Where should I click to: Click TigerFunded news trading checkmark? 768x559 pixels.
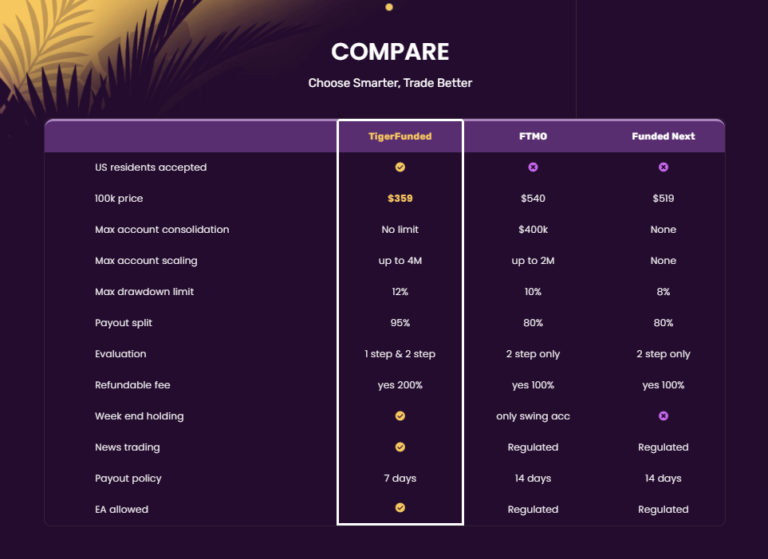tap(400, 447)
